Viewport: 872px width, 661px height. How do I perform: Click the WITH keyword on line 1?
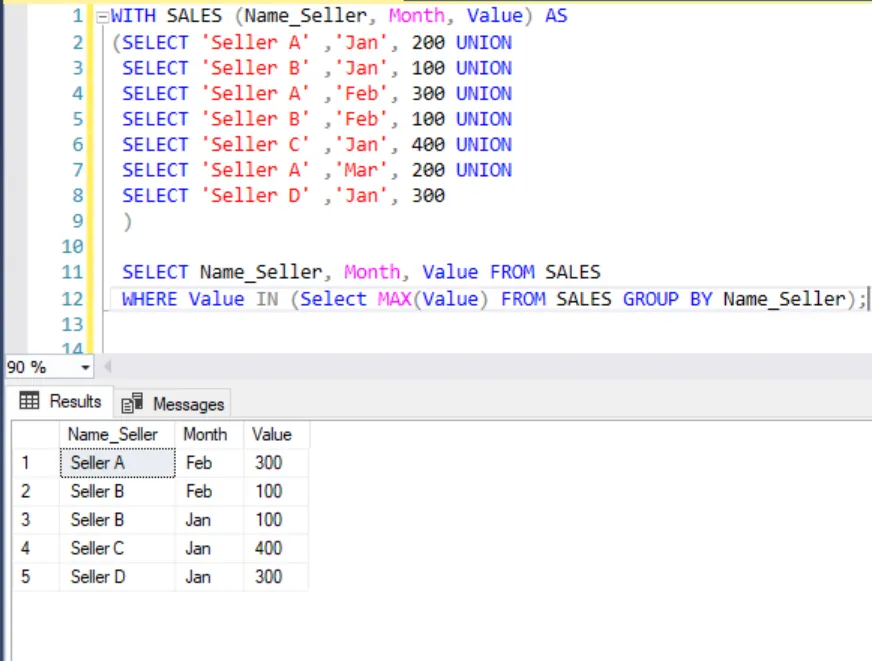click(133, 16)
